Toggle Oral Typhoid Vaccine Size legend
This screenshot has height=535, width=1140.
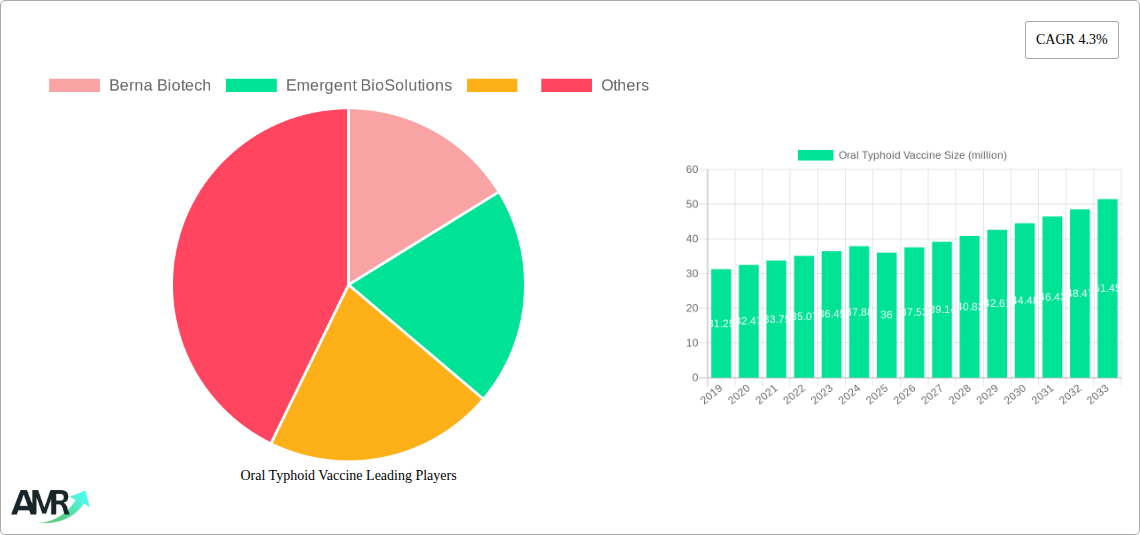coord(901,155)
